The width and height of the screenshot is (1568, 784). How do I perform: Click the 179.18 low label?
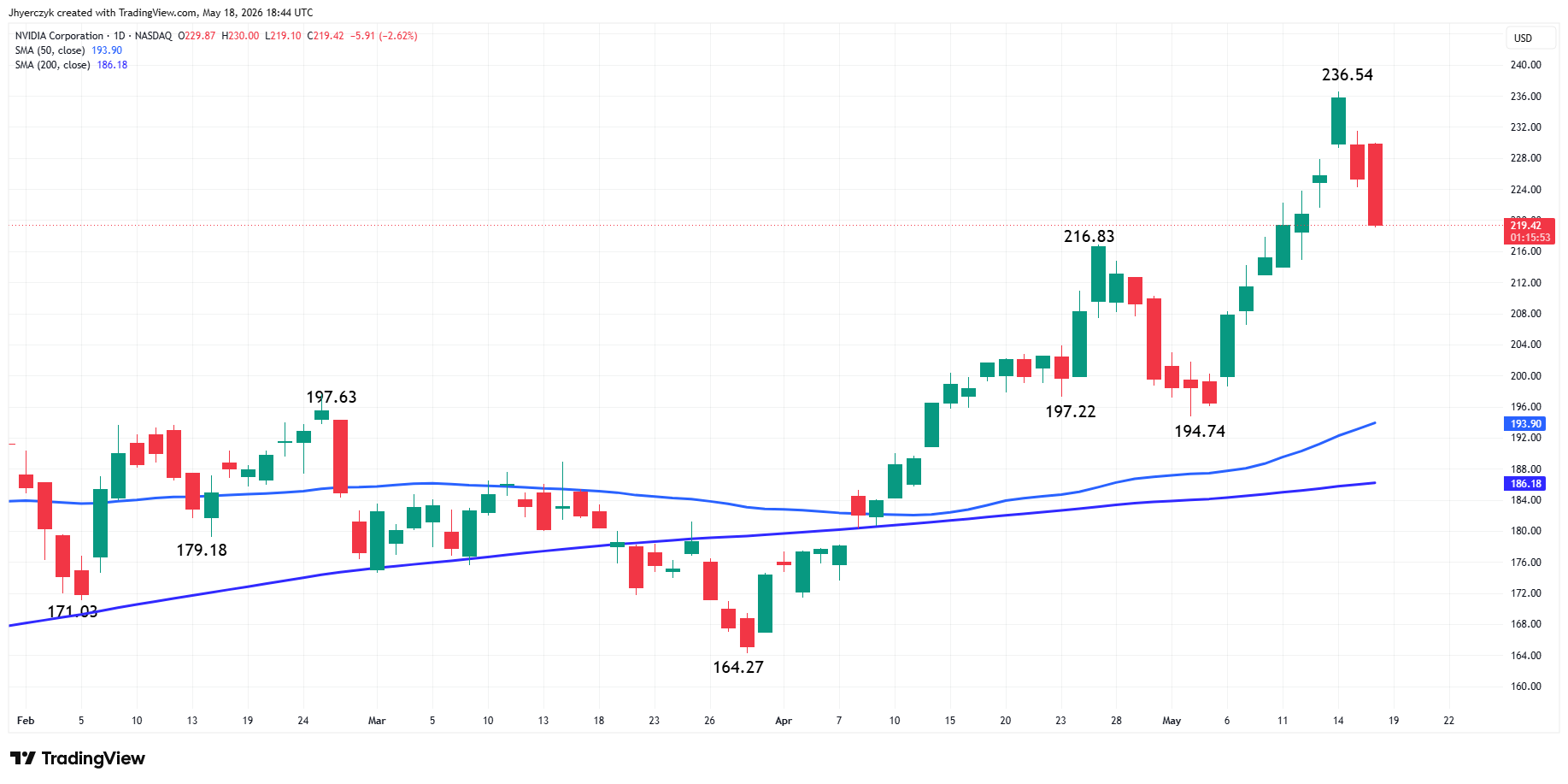[x=202, y=551]
